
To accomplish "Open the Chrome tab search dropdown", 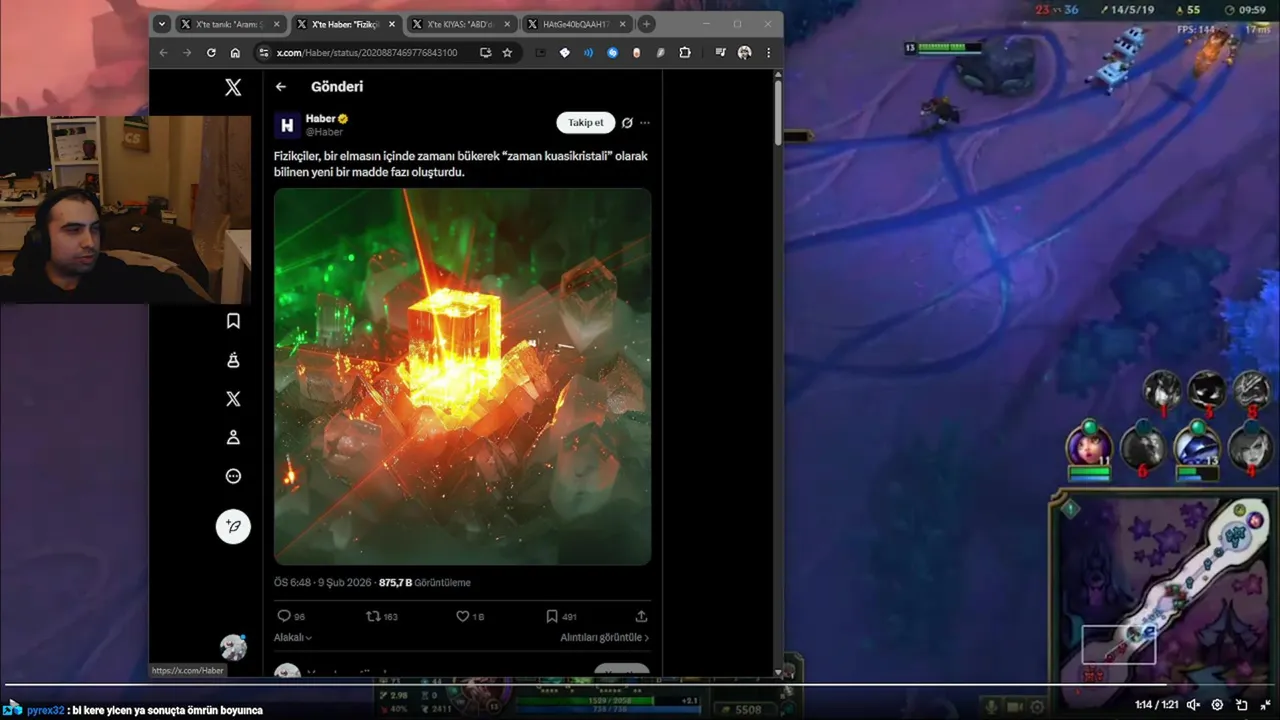I will click(162, 24).
